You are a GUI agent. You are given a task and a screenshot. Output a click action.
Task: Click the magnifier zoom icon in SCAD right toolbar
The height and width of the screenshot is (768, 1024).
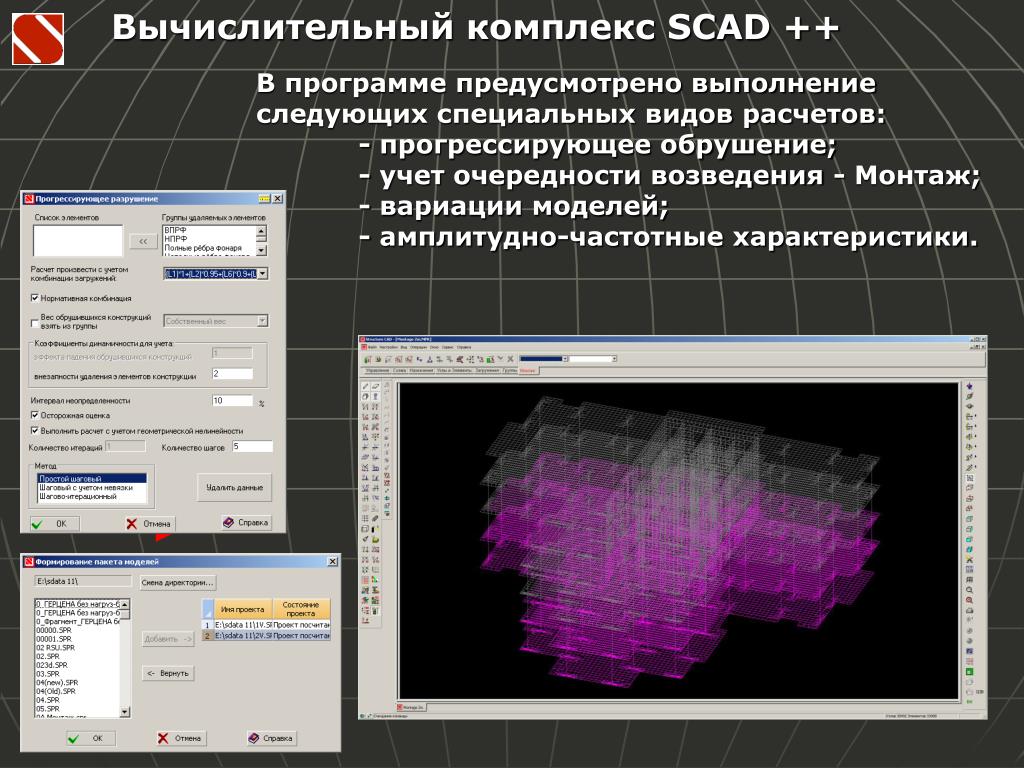970,590
